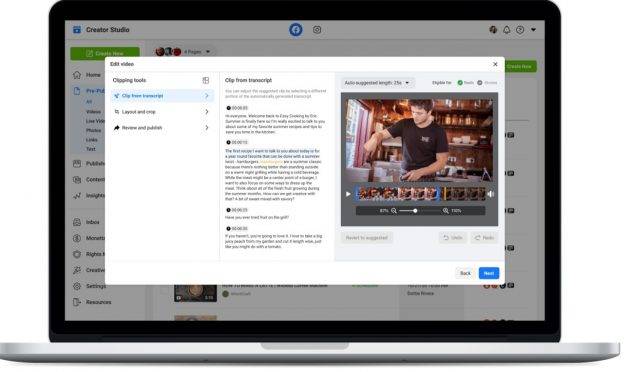640x372 pixels.
Task: Open the account dropdown arrow in header
Action: pyautogui.click(x=533, y=30)
